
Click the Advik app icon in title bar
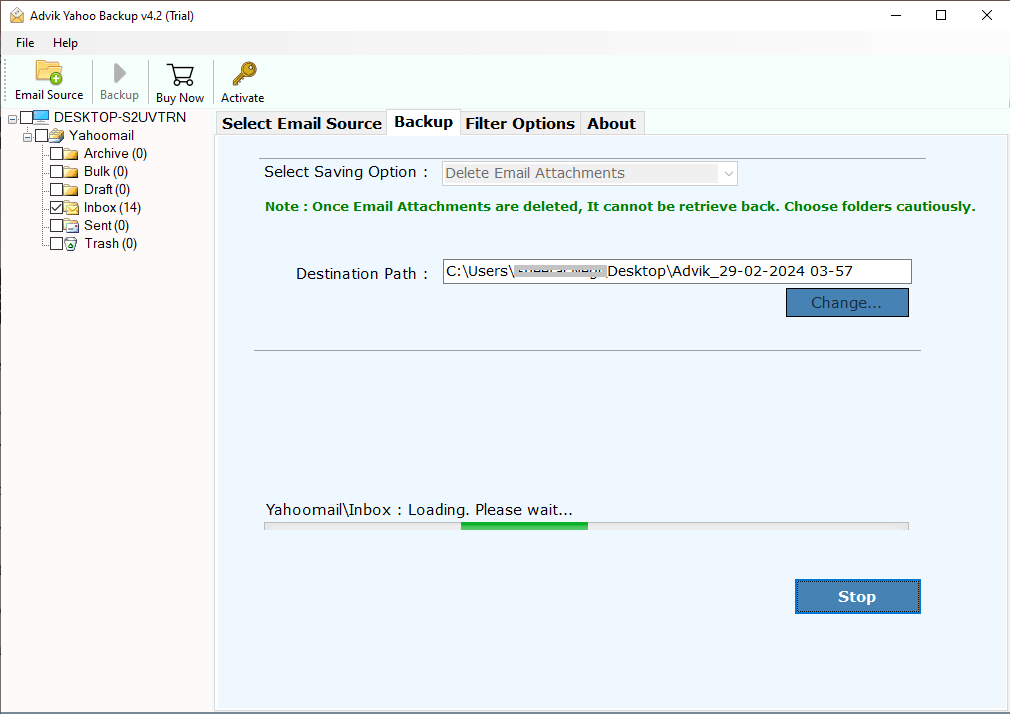coord(17,15)
